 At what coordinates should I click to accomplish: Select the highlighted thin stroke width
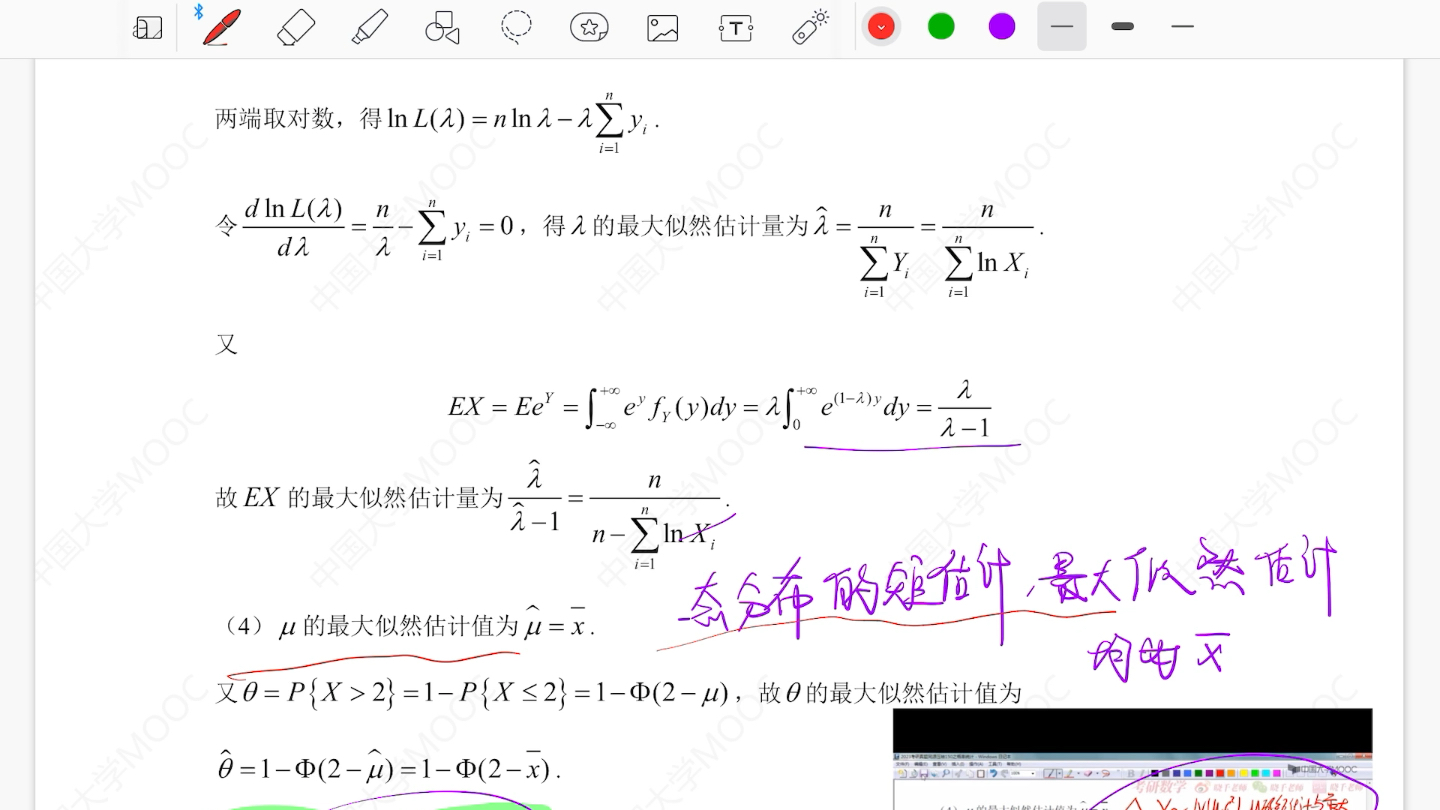(x=1062, y=27)
